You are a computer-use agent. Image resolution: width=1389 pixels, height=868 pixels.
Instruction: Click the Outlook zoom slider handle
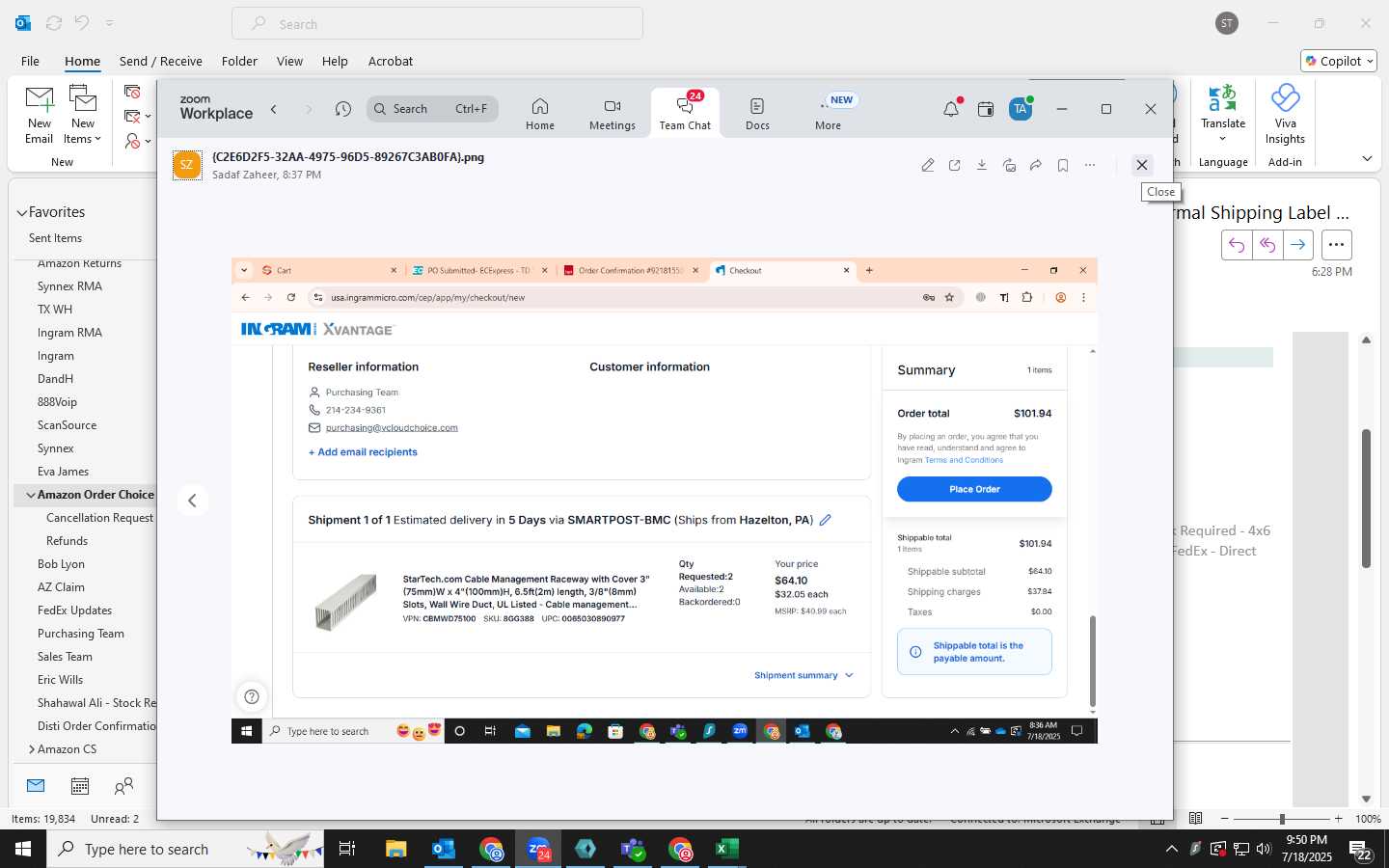click(x=1282, y=819)
